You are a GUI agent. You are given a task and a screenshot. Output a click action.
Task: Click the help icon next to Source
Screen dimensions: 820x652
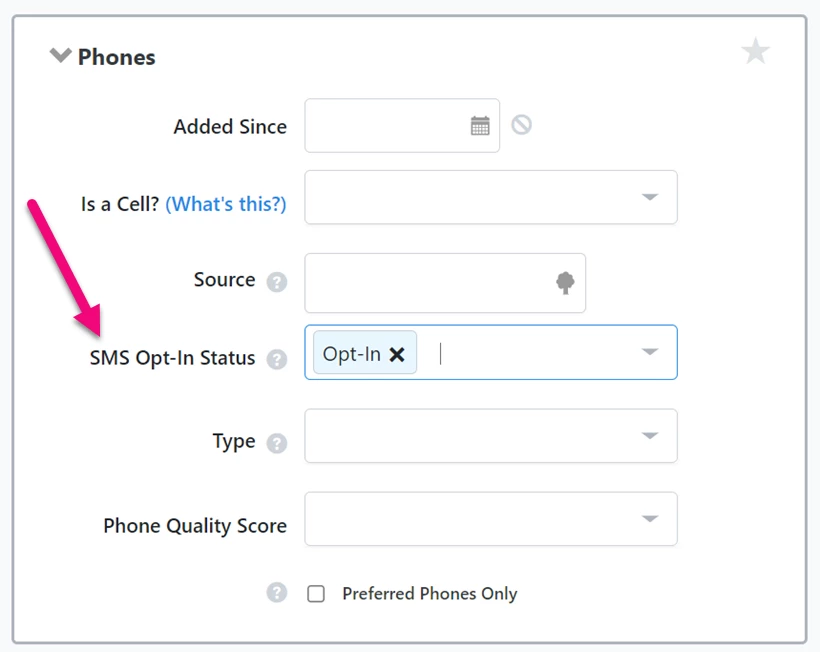click(x=276, y=281)
